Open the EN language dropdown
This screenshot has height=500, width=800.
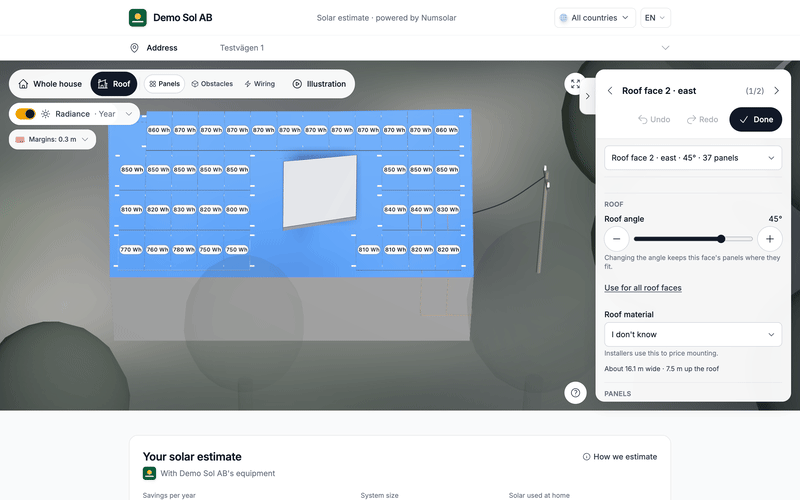pos(655,18)
